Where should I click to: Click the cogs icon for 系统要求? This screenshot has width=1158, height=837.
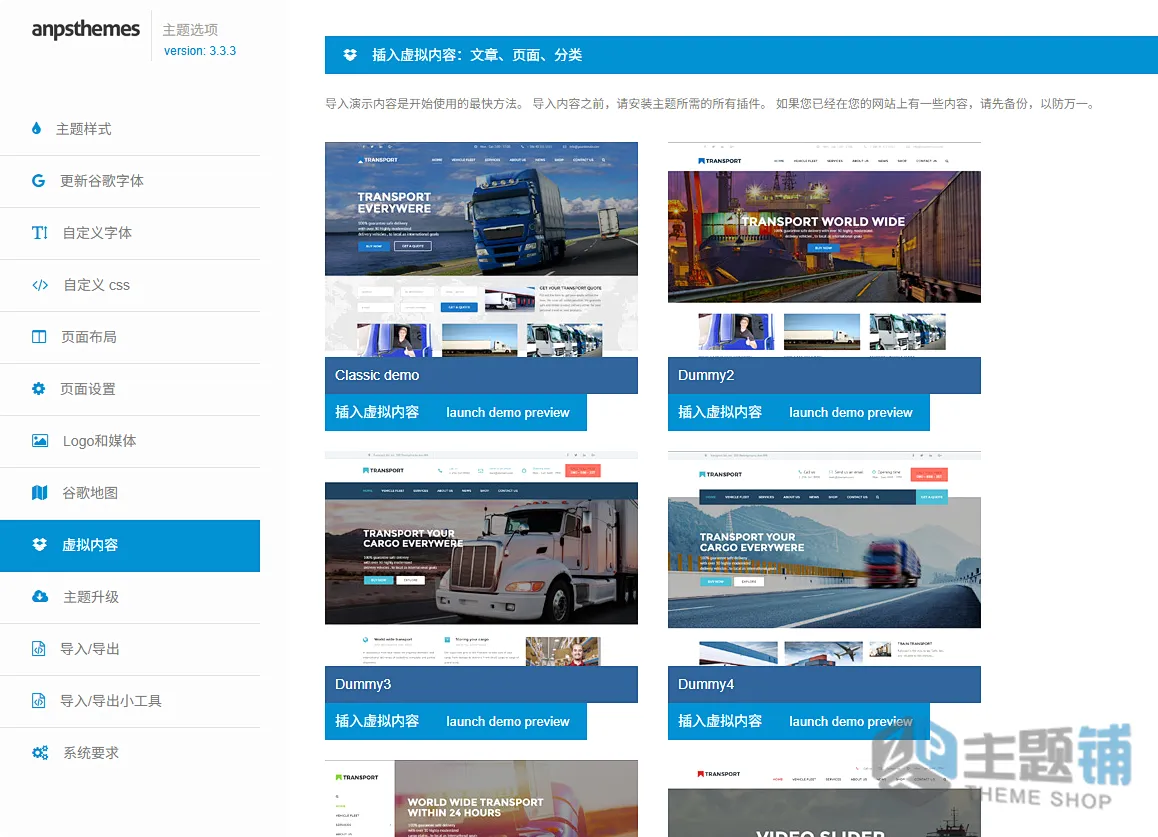click(x=40, y=753)
